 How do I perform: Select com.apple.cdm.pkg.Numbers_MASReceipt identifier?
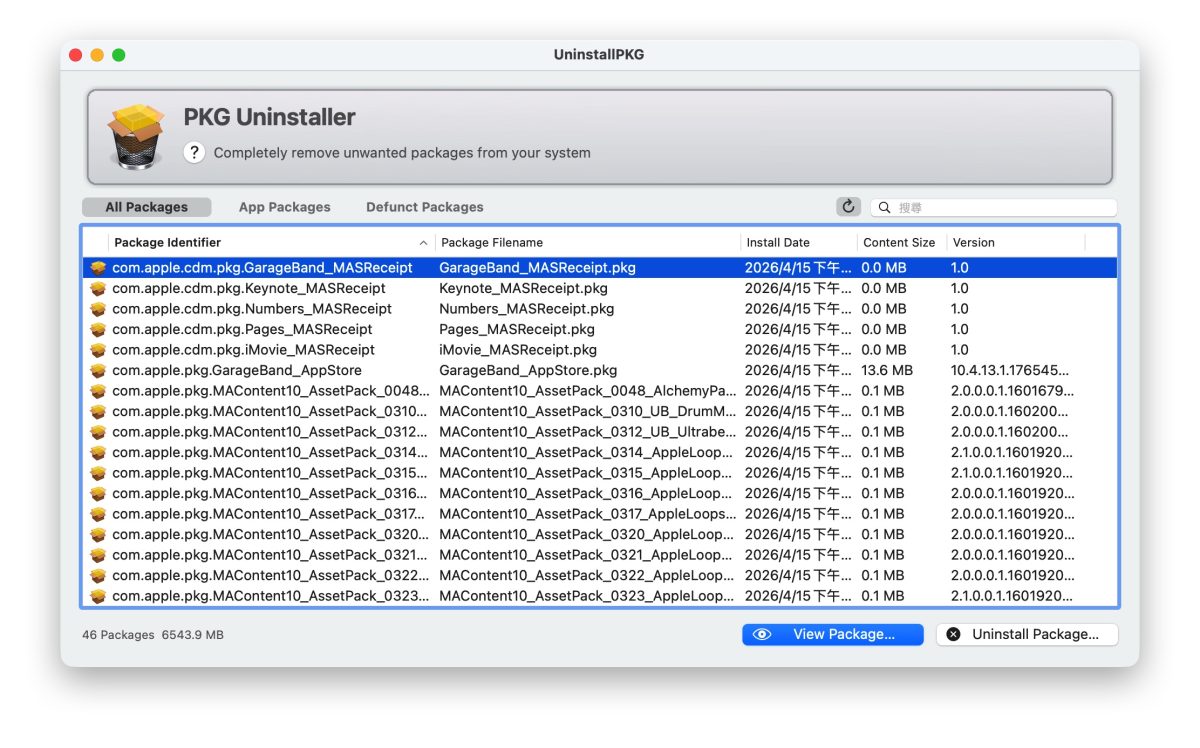click(252, 309)
